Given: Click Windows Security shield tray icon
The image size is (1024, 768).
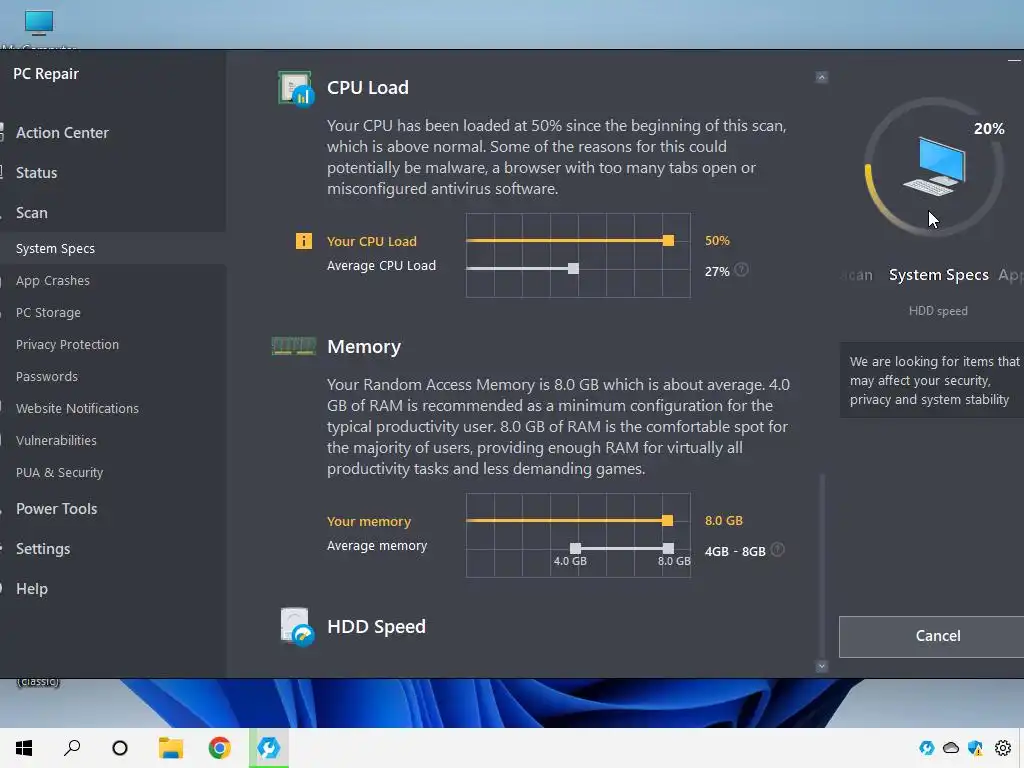Looking at the screenshot, I should [x=976, y=748].
